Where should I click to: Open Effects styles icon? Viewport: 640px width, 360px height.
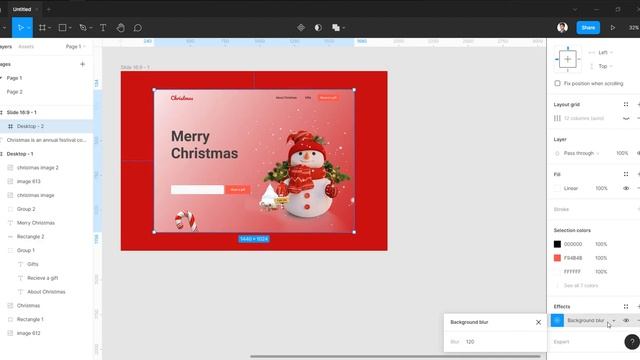point(626,307)
